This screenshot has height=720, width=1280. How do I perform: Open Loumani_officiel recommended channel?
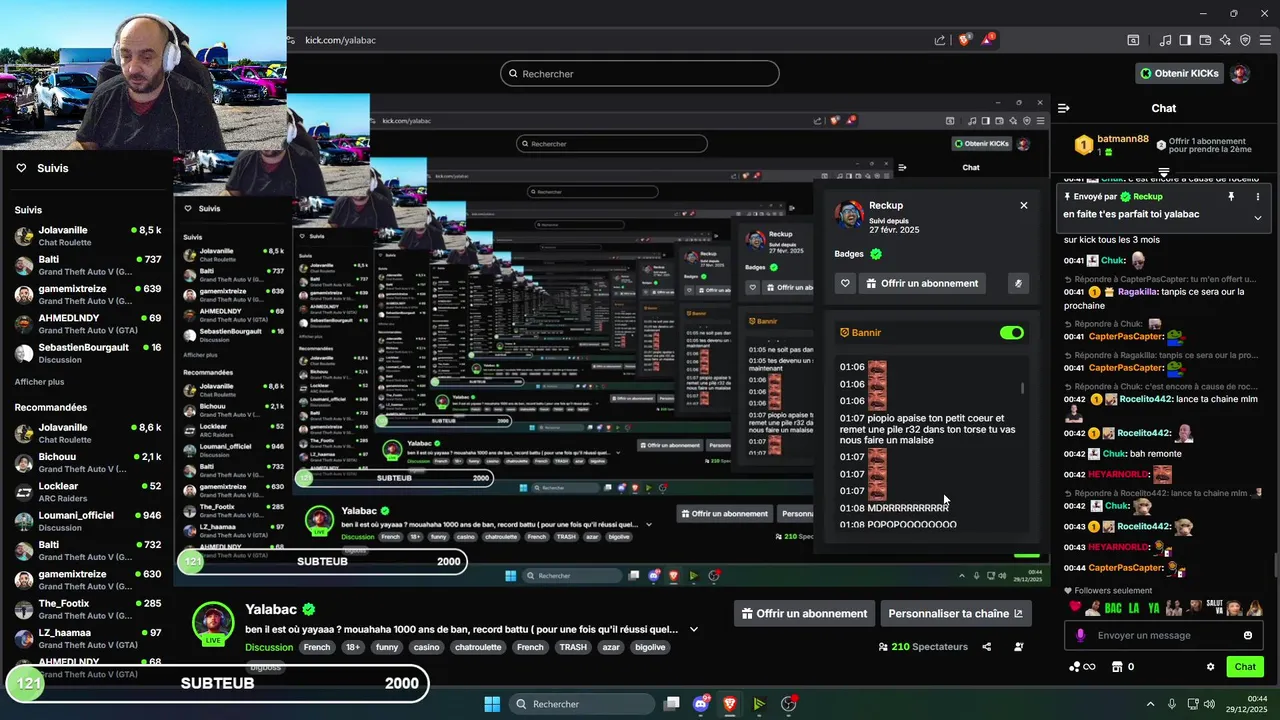[x=88, y=521]
